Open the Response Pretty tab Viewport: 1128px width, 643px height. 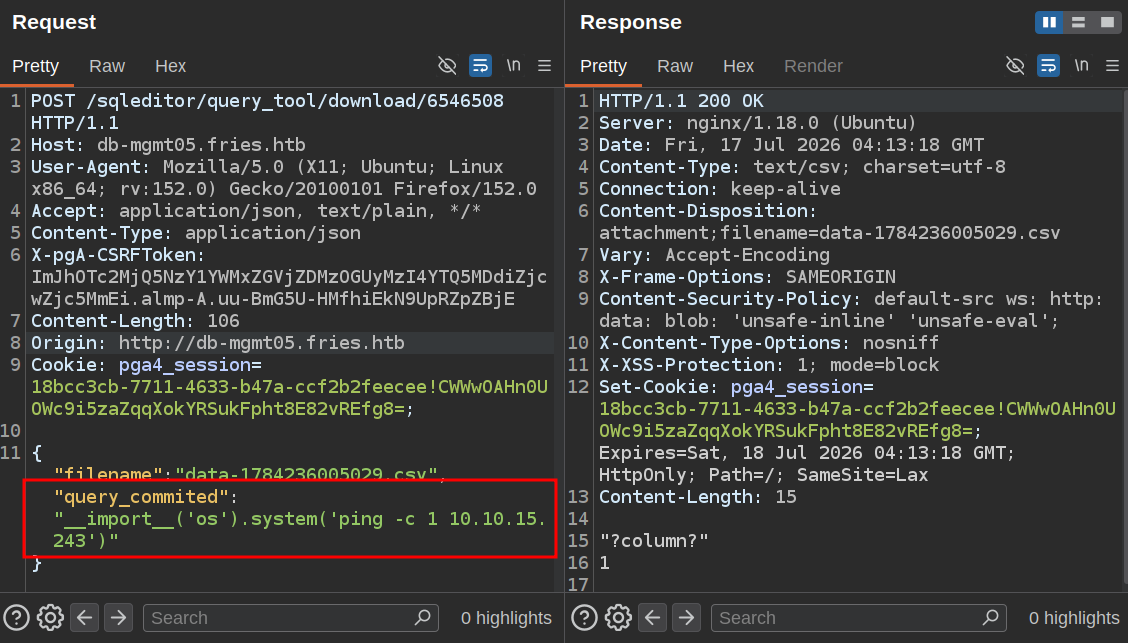pos(604,66)
